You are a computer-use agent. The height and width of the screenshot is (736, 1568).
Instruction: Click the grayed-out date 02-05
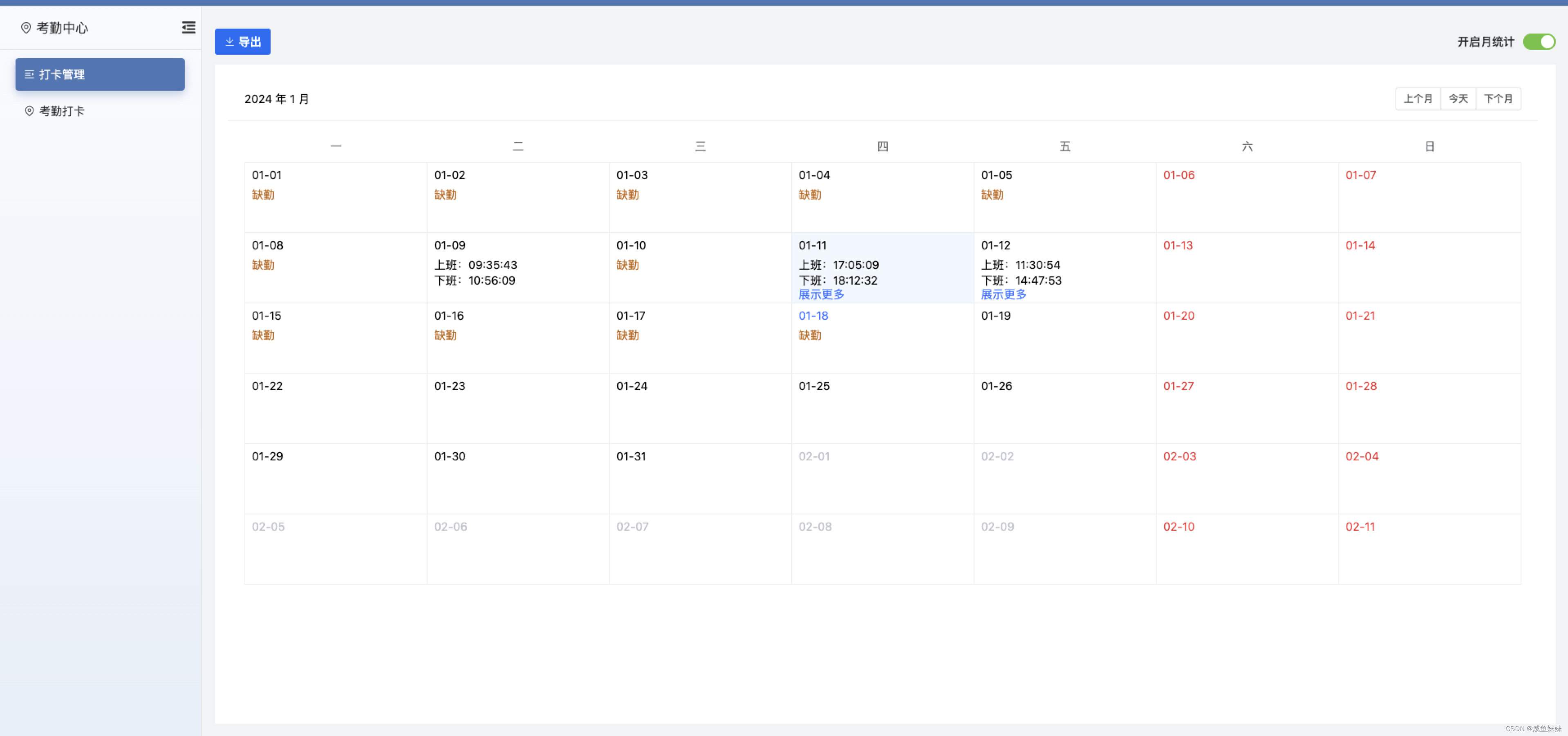point(269,527)
